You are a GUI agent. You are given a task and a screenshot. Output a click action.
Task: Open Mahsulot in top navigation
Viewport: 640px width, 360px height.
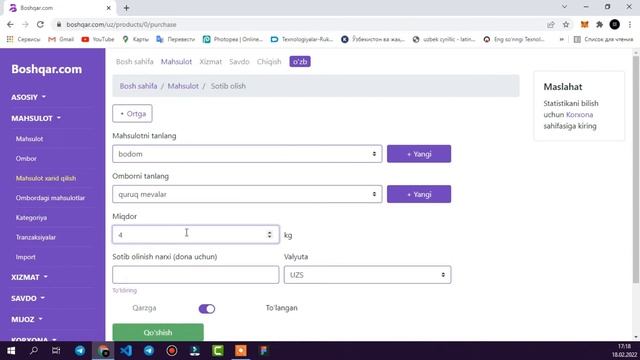click(176, 62)
